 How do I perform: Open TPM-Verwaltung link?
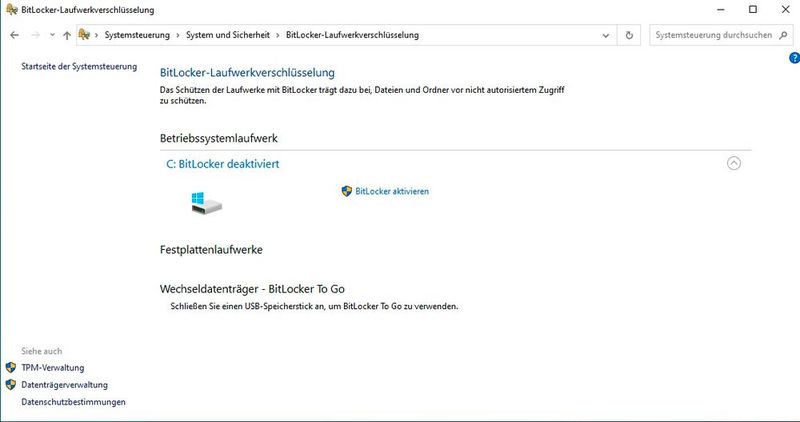53,367
